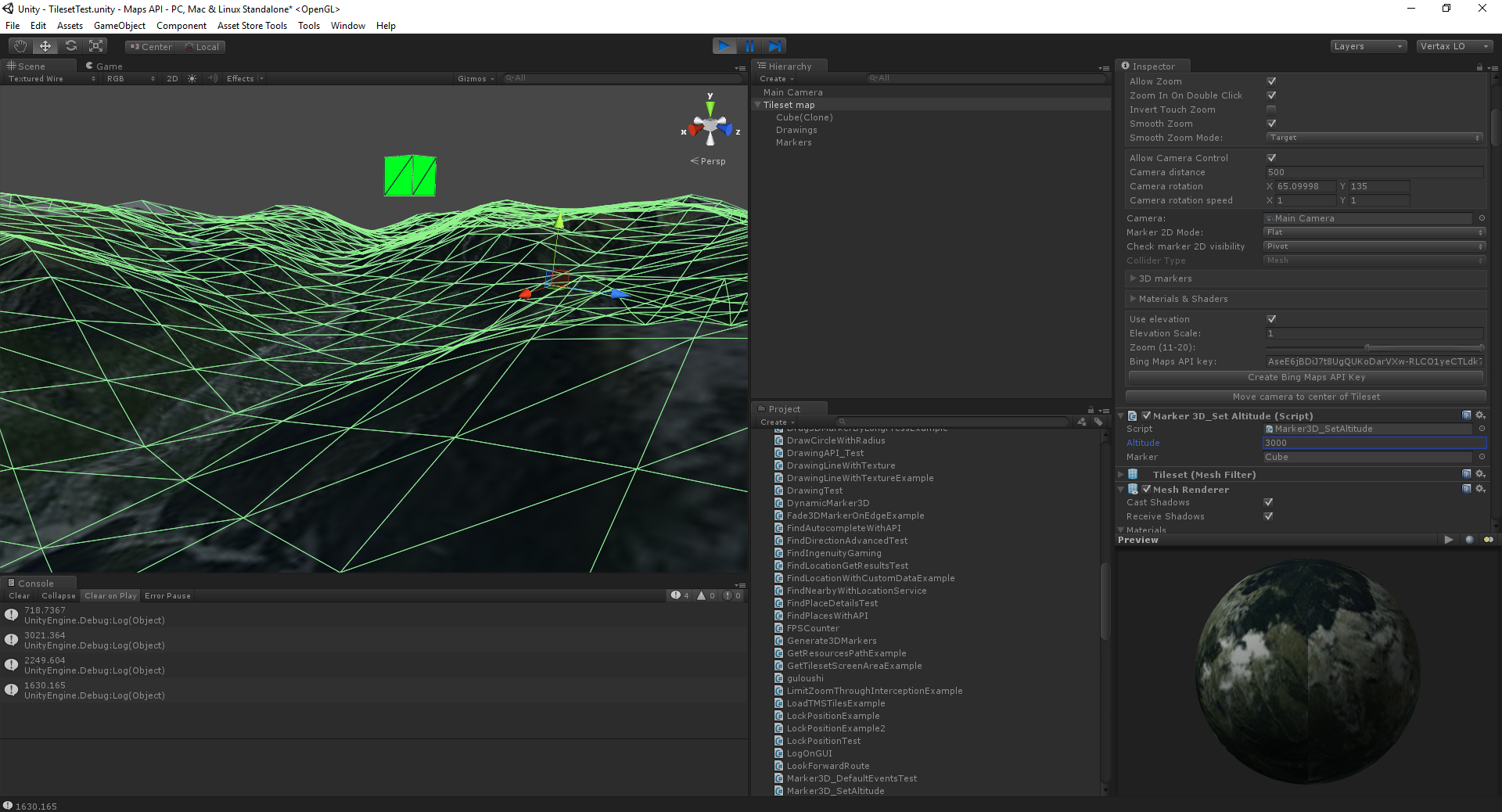The width and height of the screenshot is (1502, 812).
Task: Adjust the Zoom (11-20) slider
Action: (x=1374, y=347)
